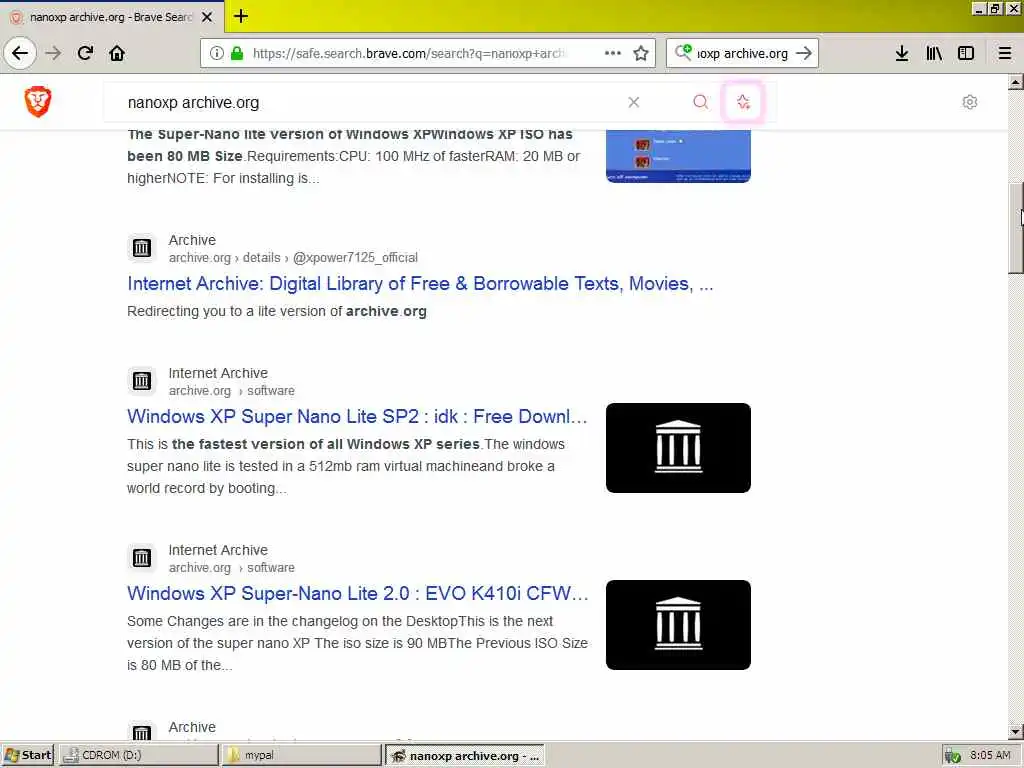Click the toolbar search box text
This screenshot has height=768, width=1024.
point(743,54)
